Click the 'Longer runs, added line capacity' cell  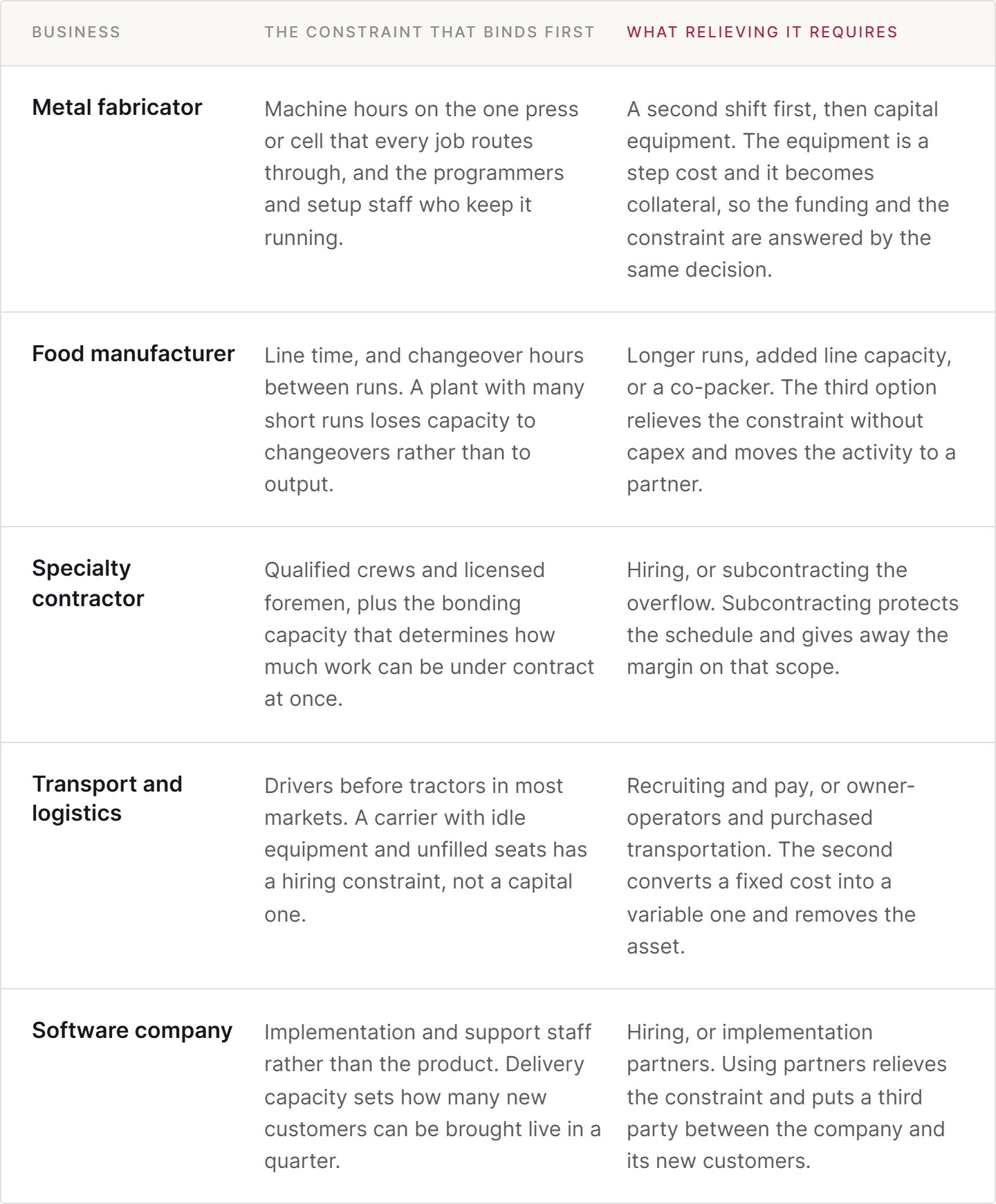tap(791, 420)
